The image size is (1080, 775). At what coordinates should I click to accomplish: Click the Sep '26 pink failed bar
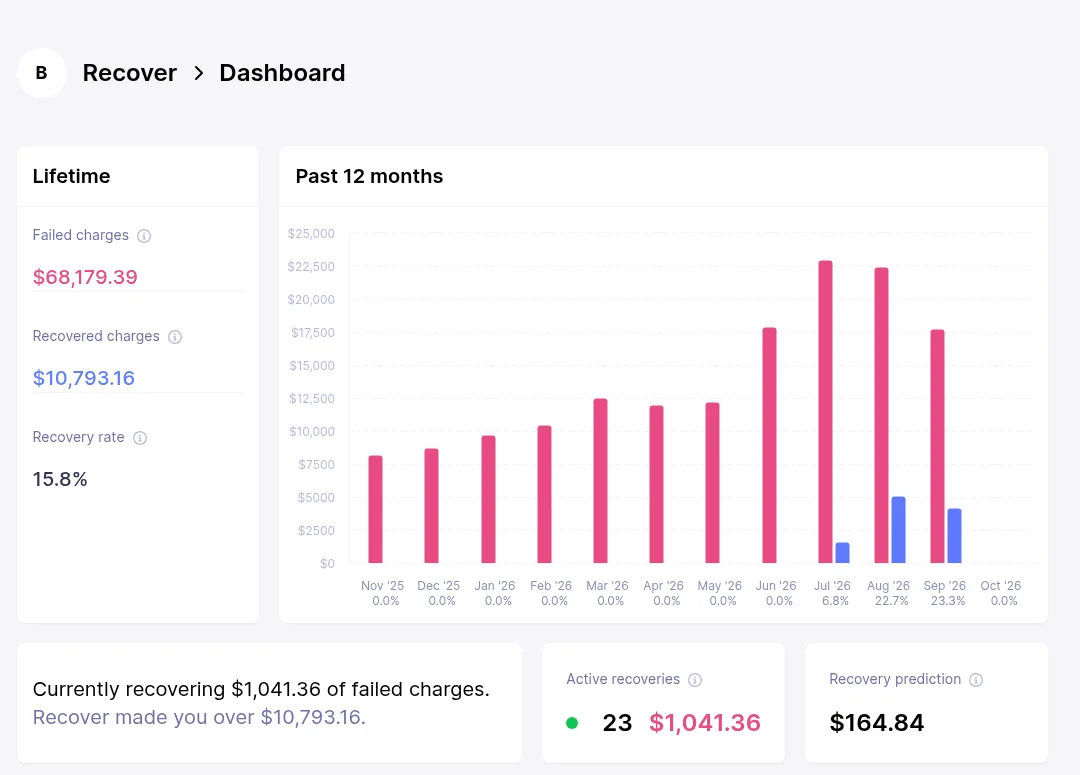coord(937,446)
